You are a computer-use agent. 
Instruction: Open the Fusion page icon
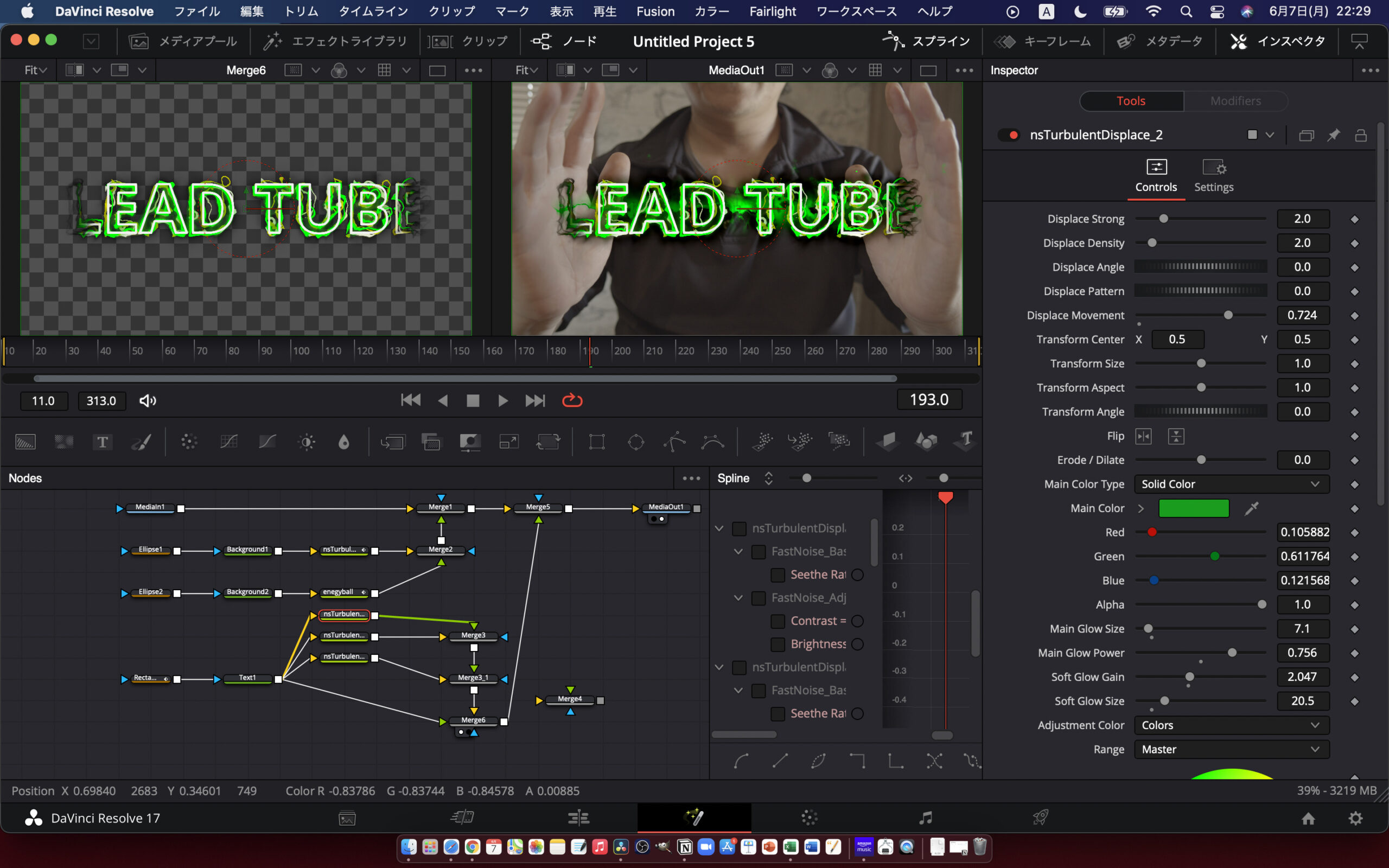(x=694, y=818)
